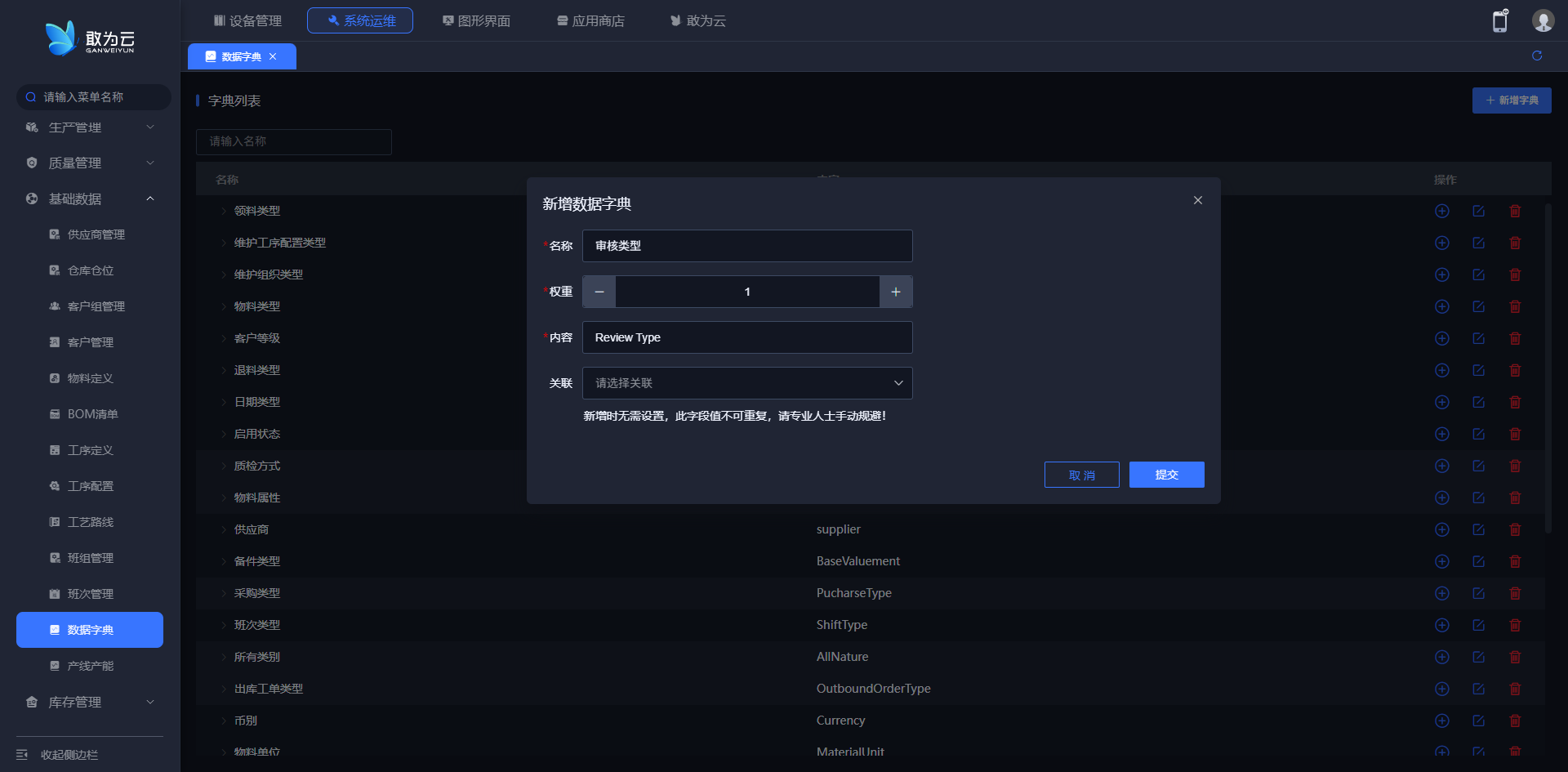Delete the 供应商 dictionary row

[x=1515, y=529]
